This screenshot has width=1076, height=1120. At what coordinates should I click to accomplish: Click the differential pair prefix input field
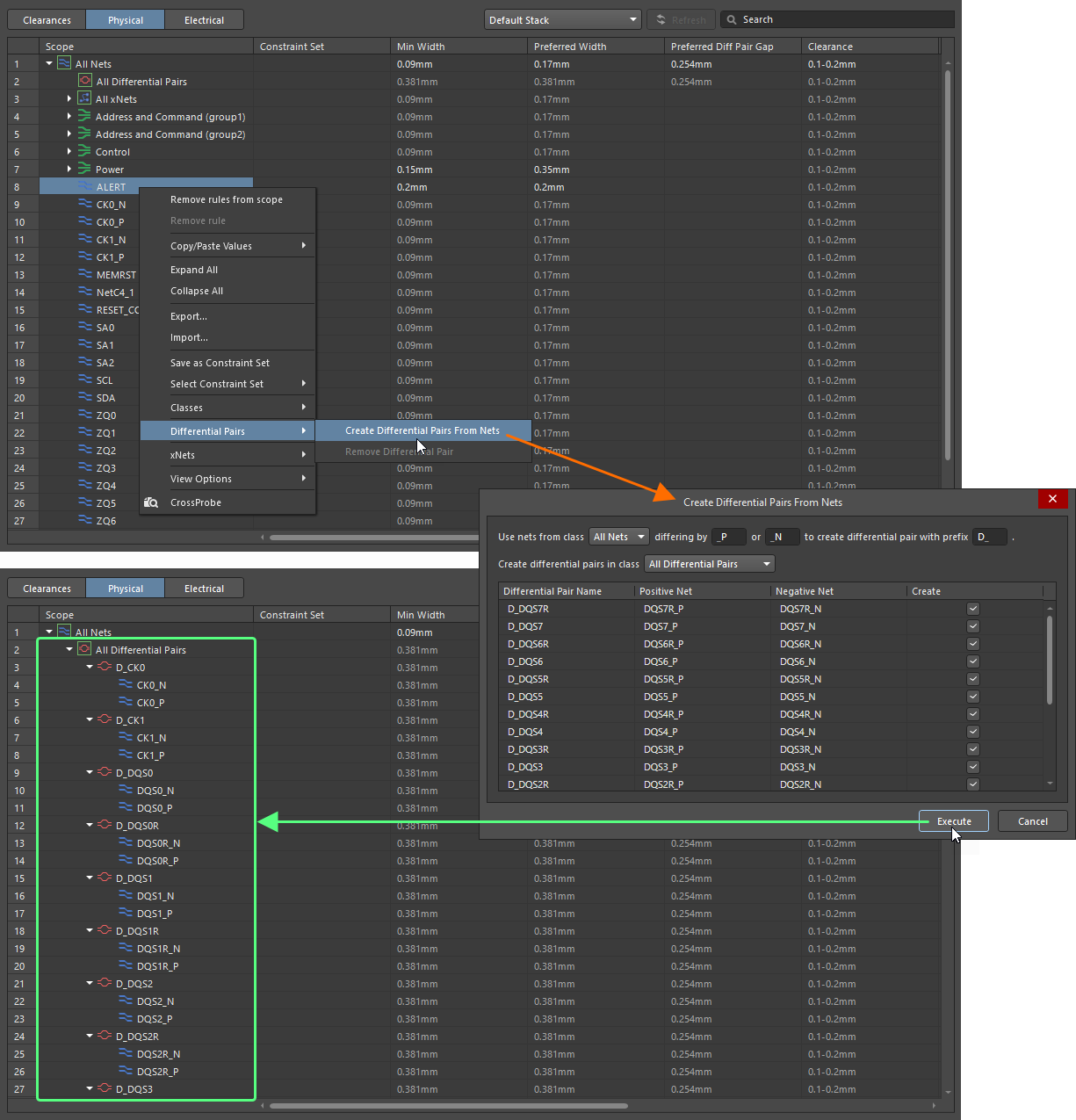(x=990, y=537)
